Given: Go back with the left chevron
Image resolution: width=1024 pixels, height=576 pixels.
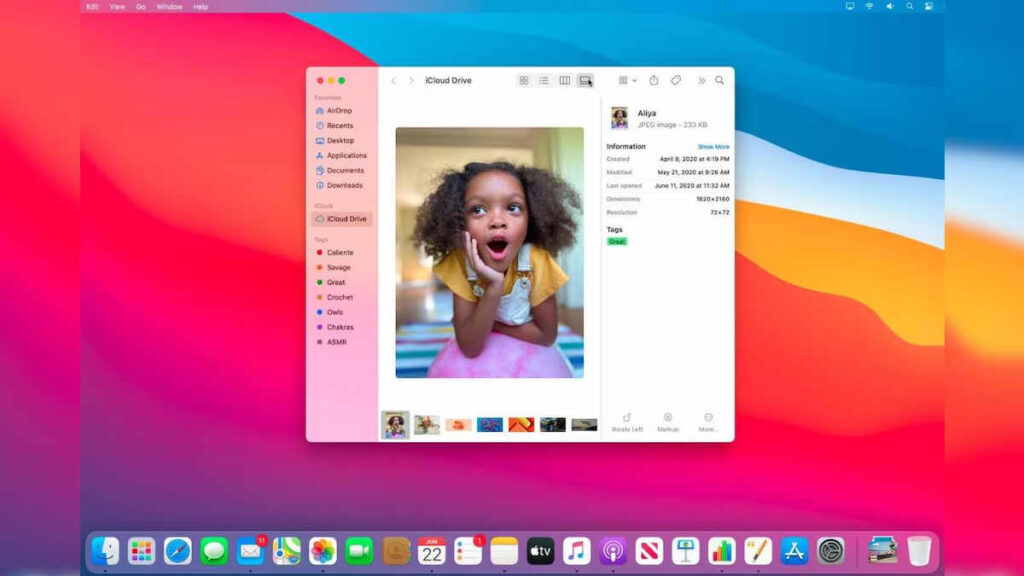Looking at the screenshot, I should (393, 80).
